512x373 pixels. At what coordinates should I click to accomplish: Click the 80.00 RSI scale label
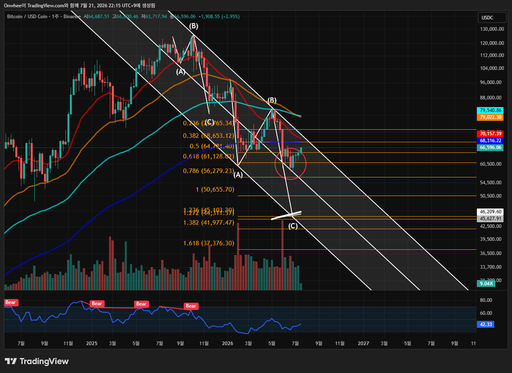pos(486,300)
